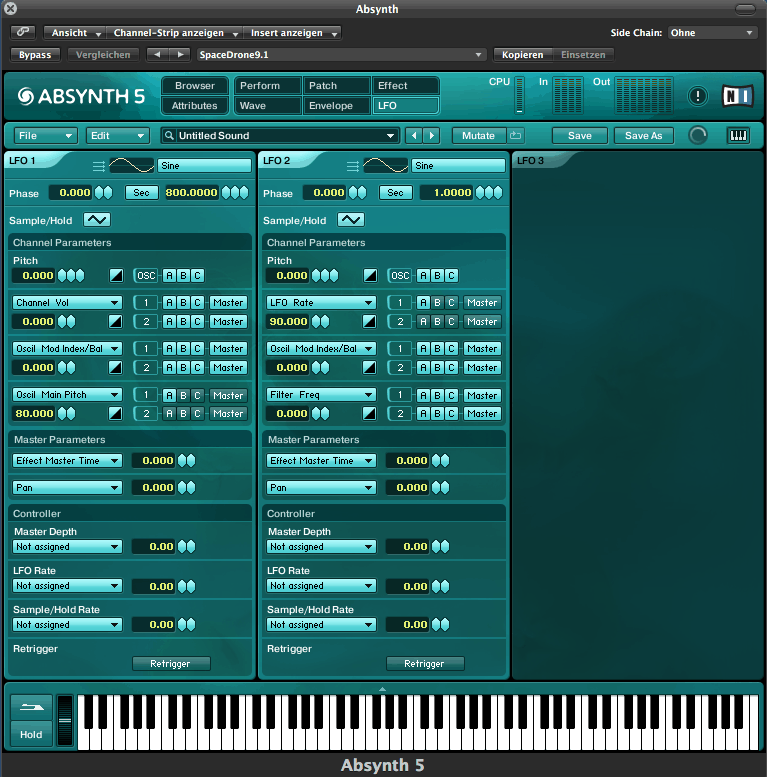Viewport: 767px width, 777px height.
Task: Click the exclamation panic icon
Action: click(x=698, y=96)
